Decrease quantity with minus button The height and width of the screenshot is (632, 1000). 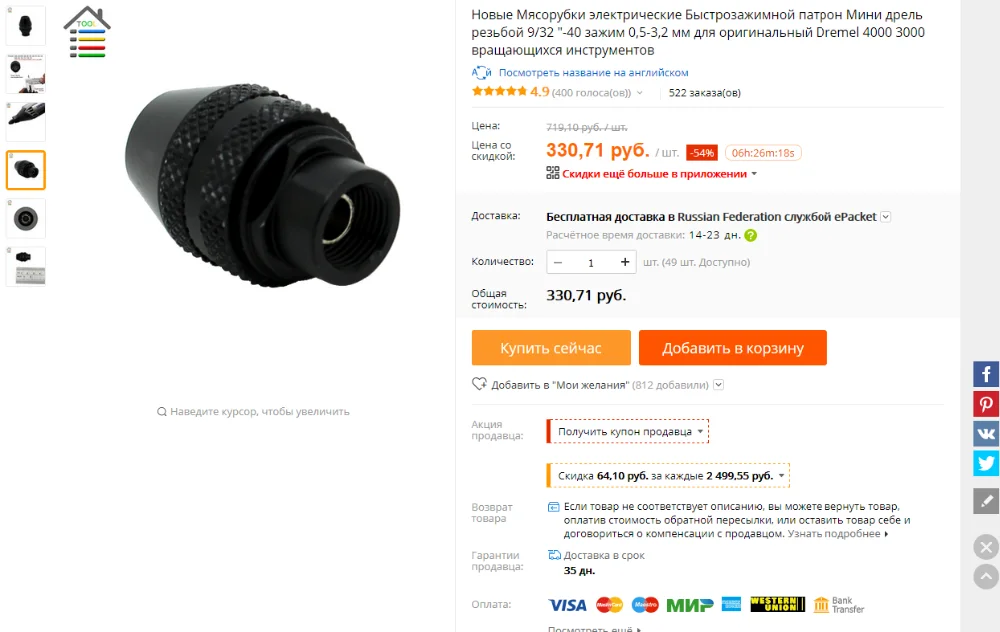(x=558, y=262)
